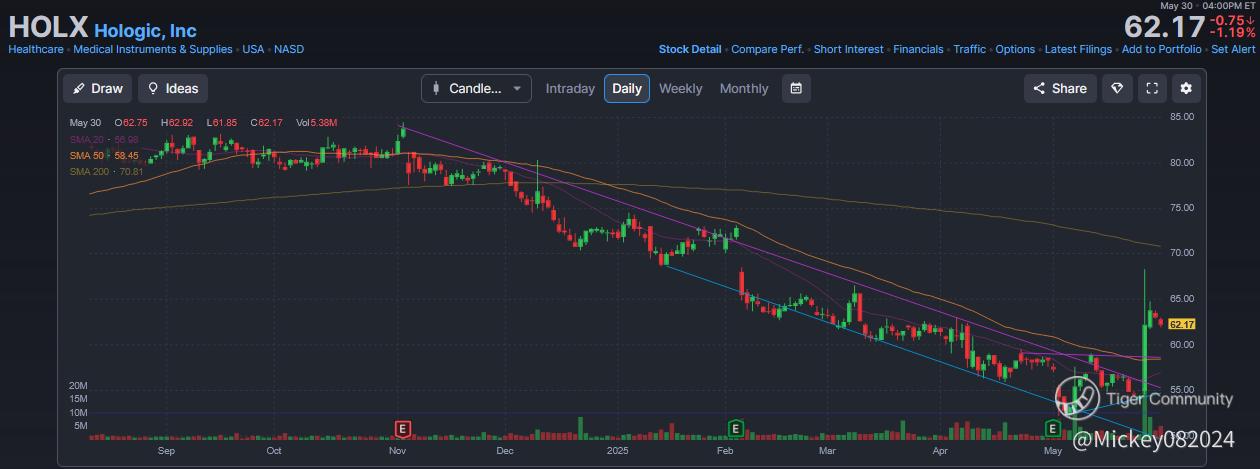Open Compare Perf. link
The image size is (1260, 469).
pos(768,49)
